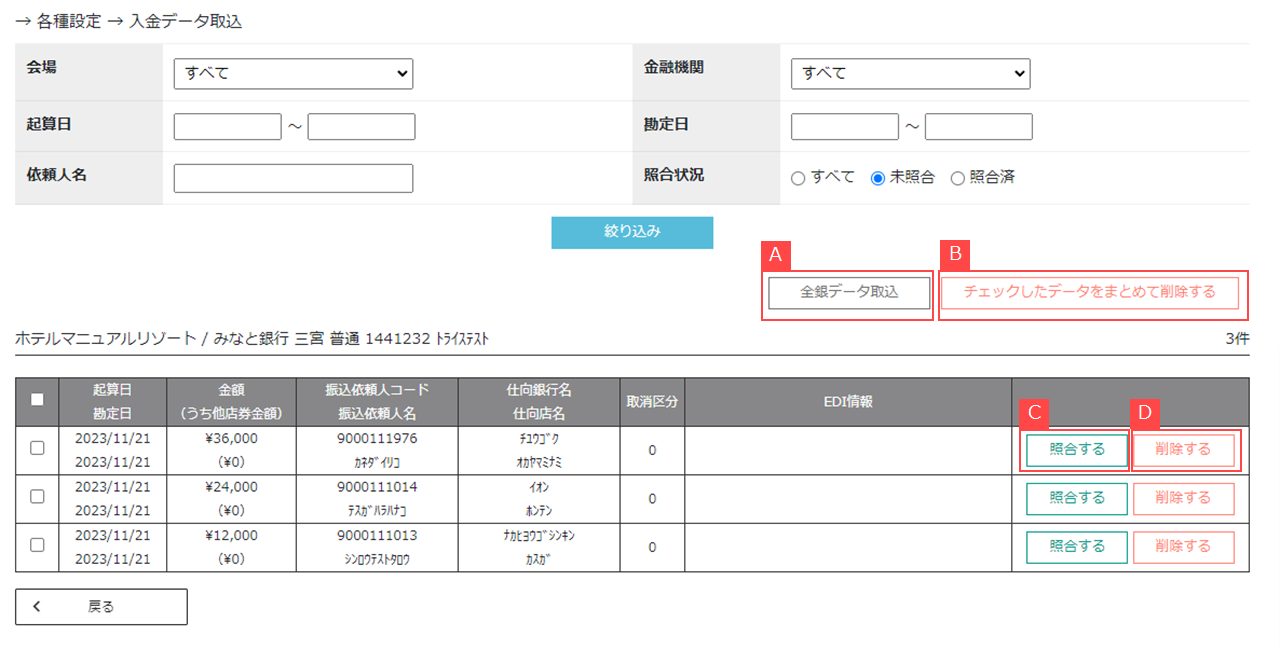Select すべて in the 金融機関 combo box
This screenshot has height=650, width=1280.
pos(910,73)
